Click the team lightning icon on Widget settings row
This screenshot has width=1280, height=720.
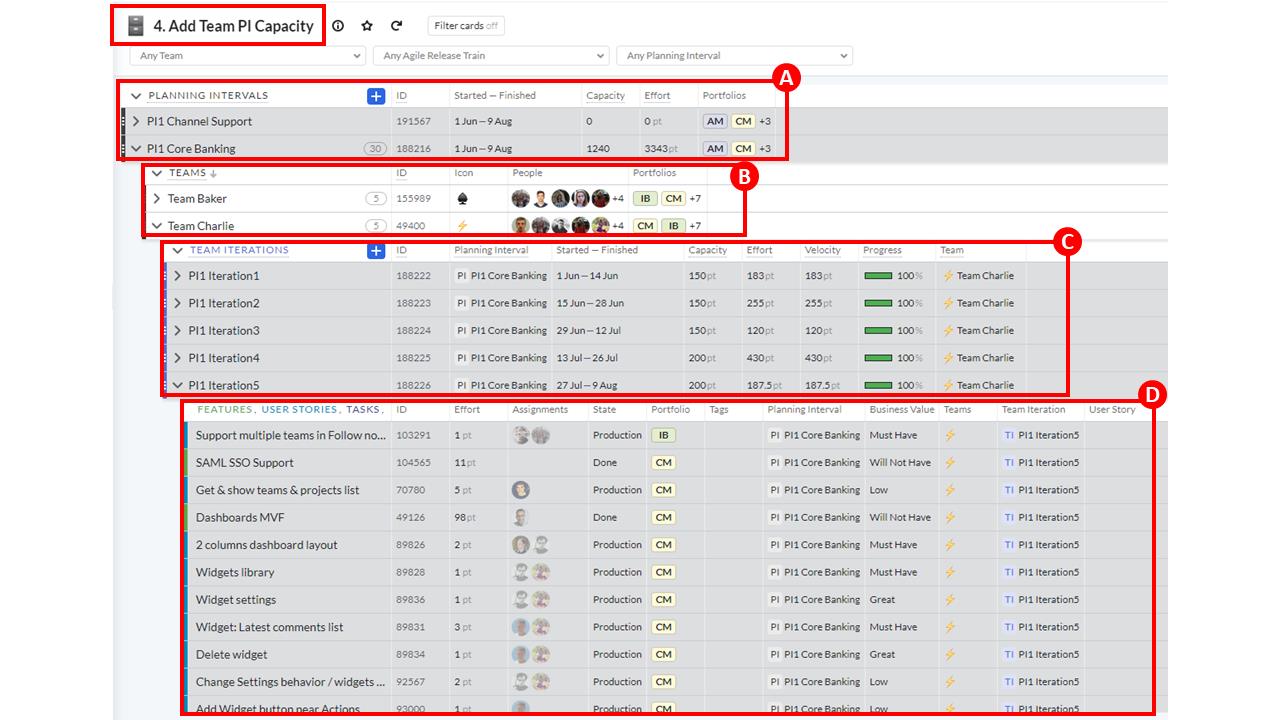pyautogui.click(x=950, y=599)
